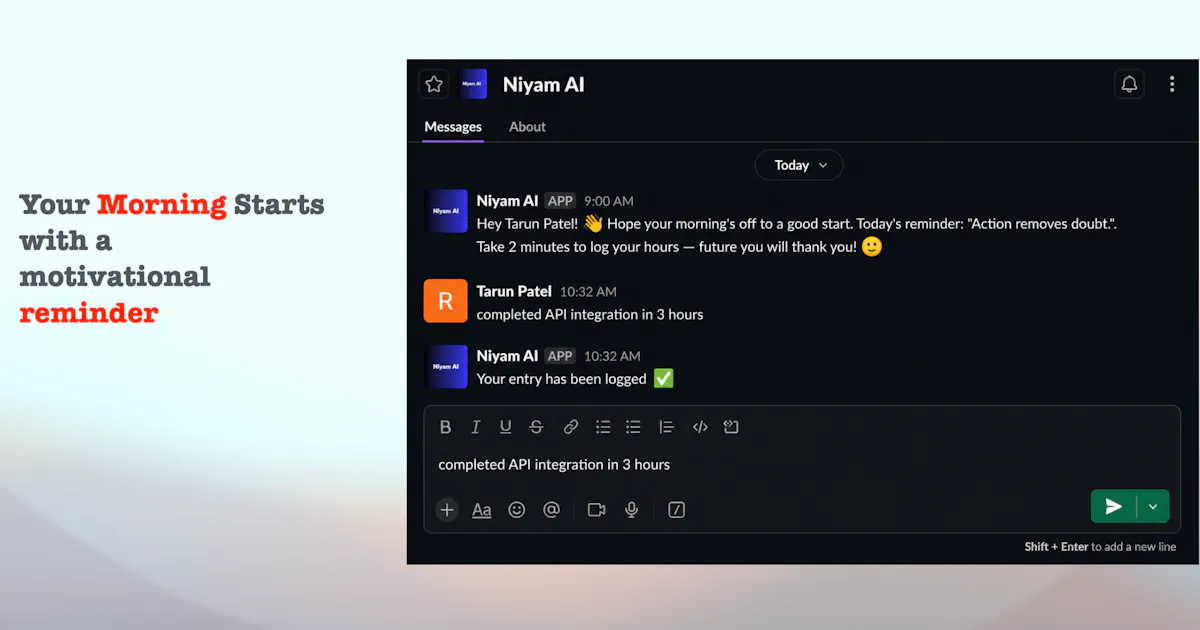Insert a code block

pos(731,427)
